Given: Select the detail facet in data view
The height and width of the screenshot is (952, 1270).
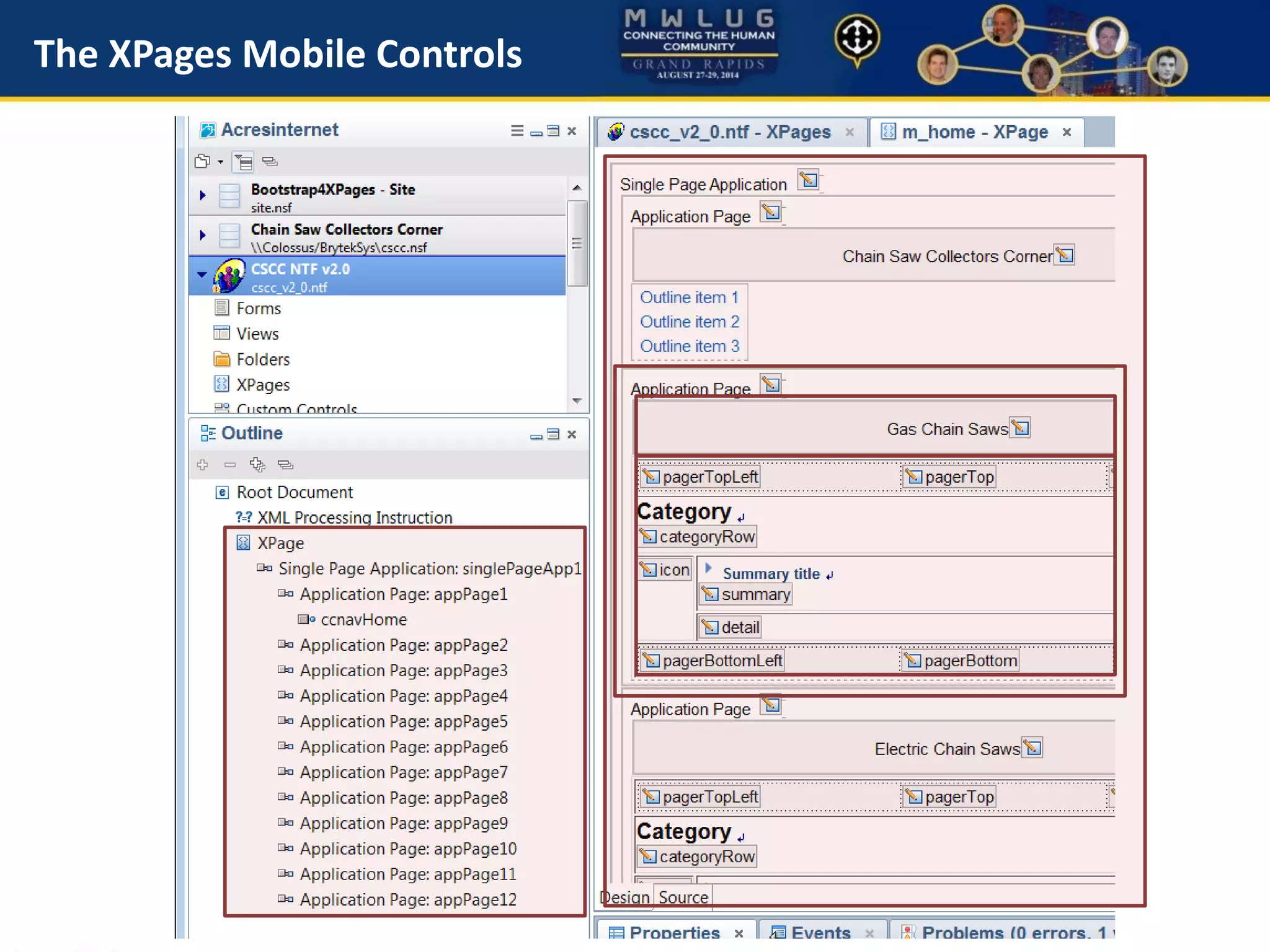Looking at the screenshot, I should point(730,627).
